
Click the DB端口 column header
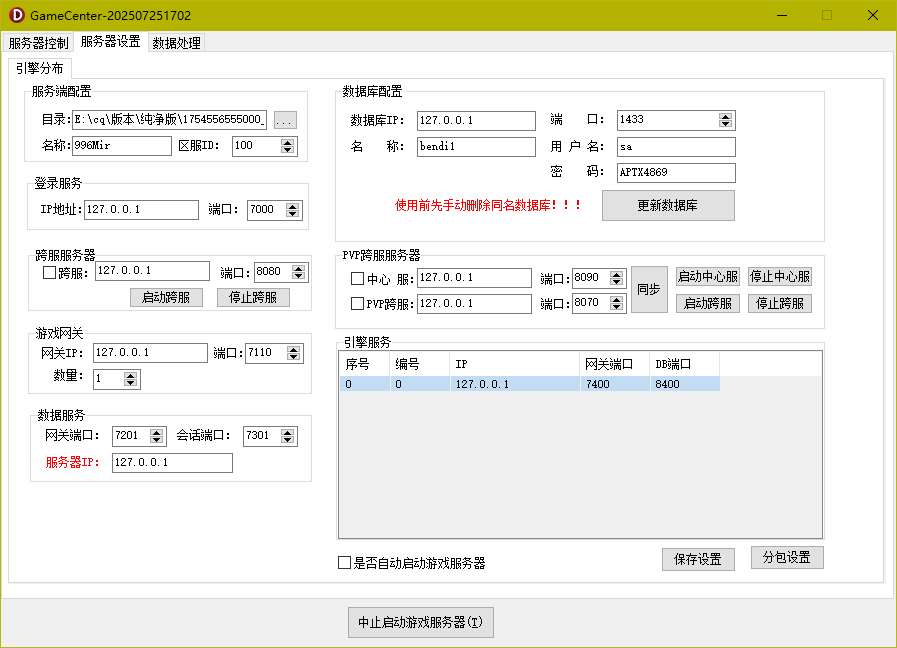[x=684, y=364]
